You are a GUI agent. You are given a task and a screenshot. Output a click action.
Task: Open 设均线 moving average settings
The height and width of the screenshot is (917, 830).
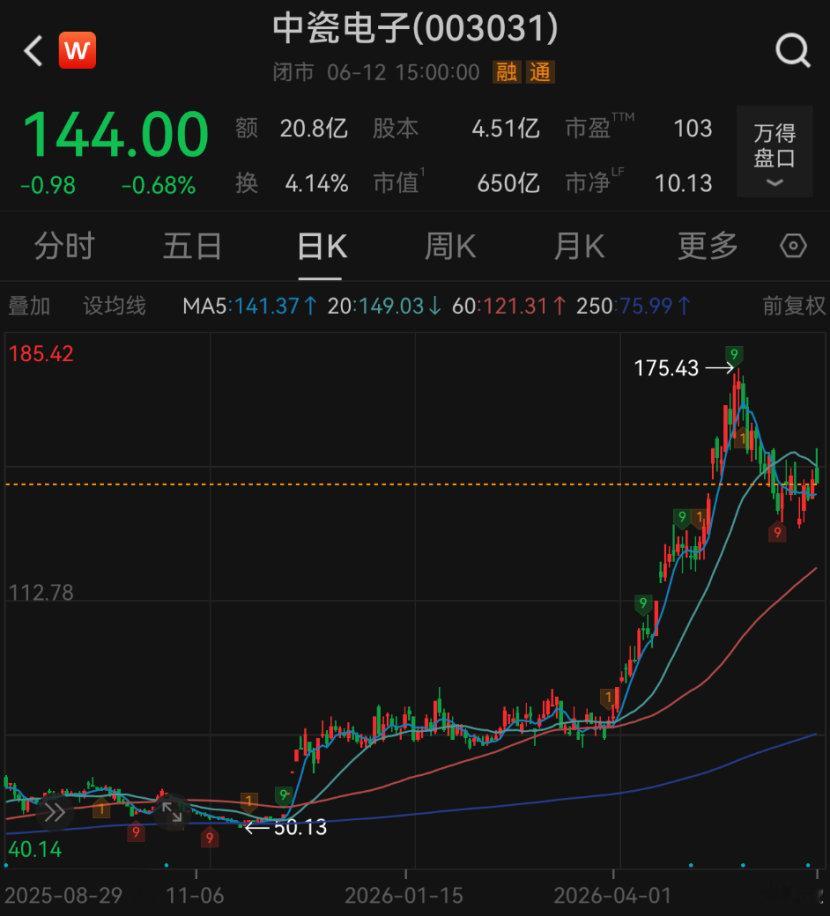click(114, 306)
